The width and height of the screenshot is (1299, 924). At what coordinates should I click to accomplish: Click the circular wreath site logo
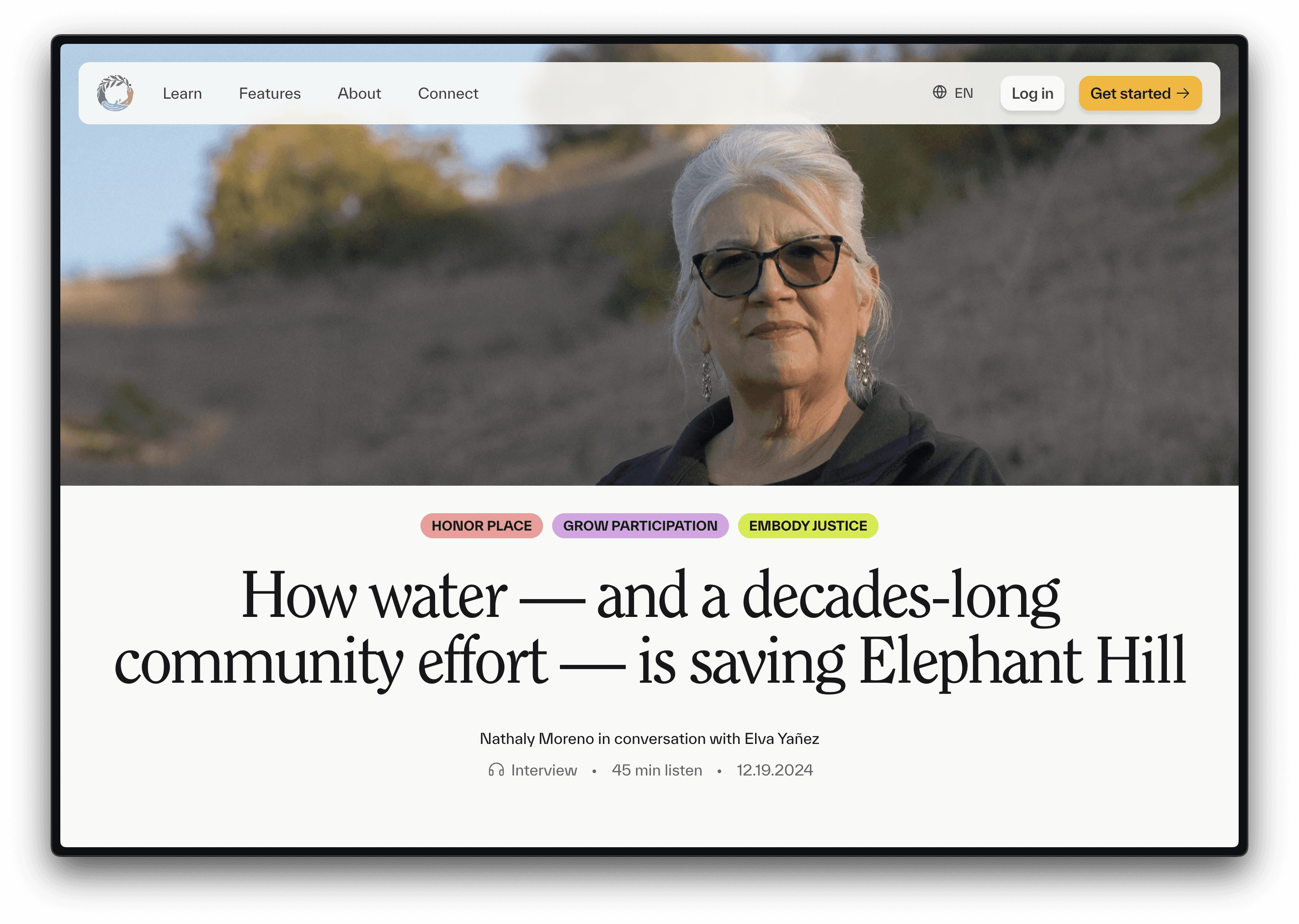pyautogui.click(x=115, y=93)
